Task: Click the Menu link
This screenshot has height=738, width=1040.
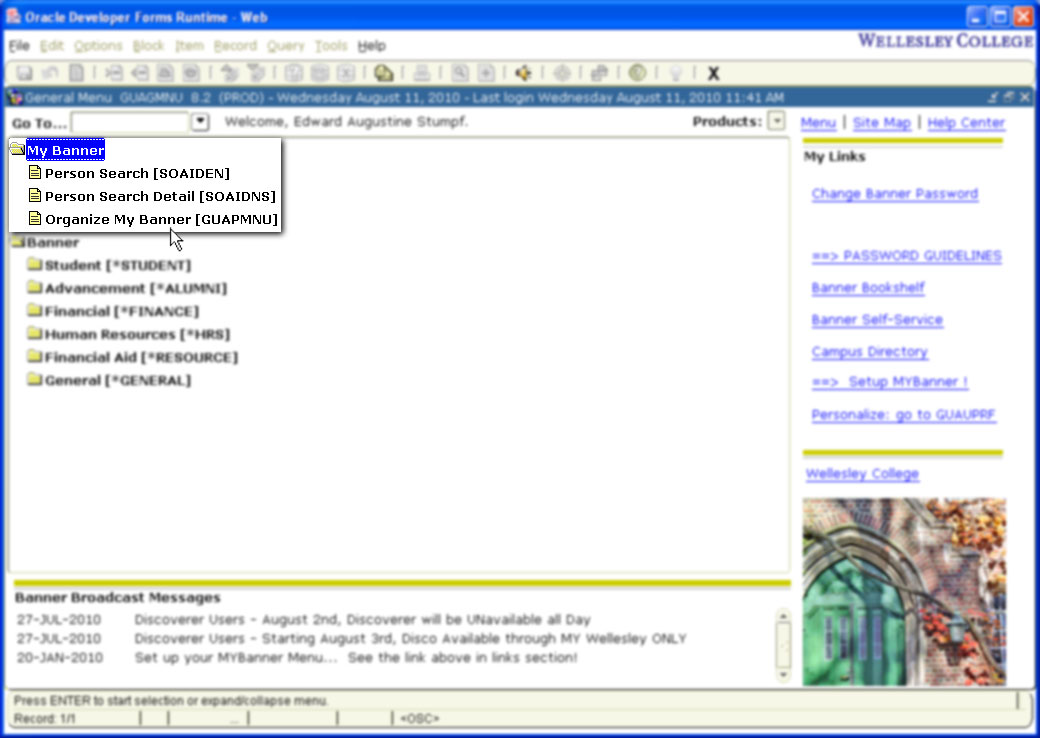Action: (x=818, y=123)
